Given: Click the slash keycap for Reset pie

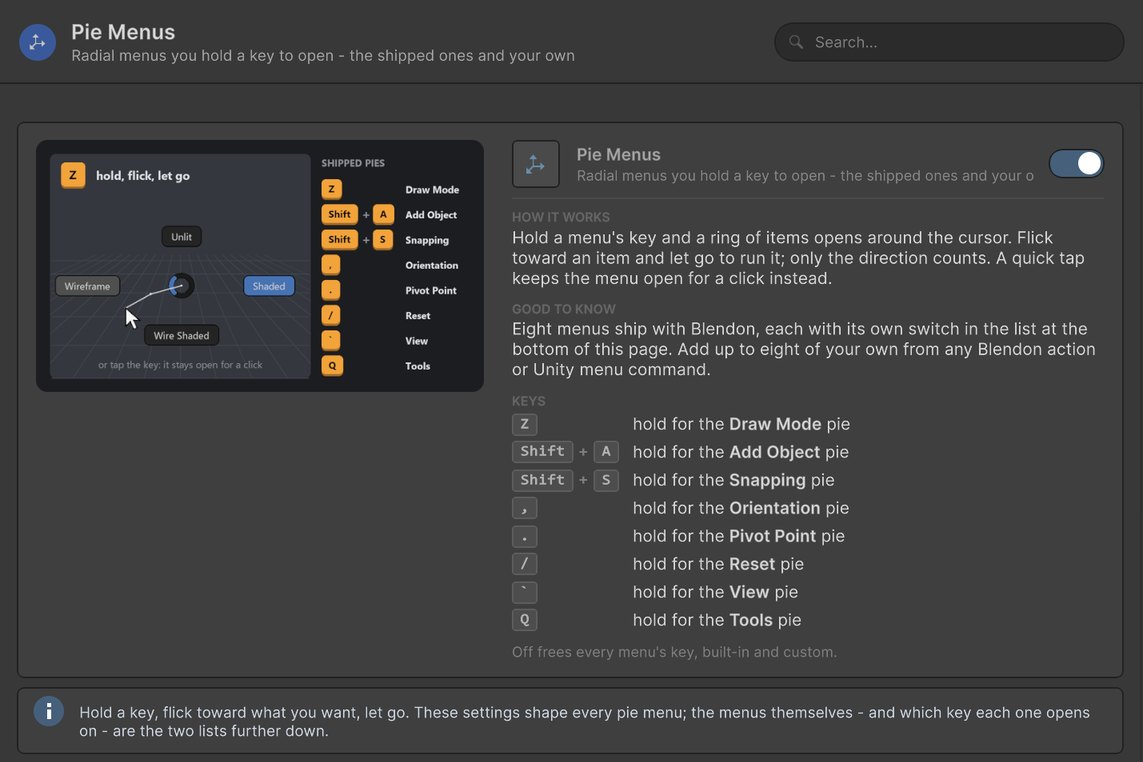Looking at the screenshot, I should coord(525,564).
